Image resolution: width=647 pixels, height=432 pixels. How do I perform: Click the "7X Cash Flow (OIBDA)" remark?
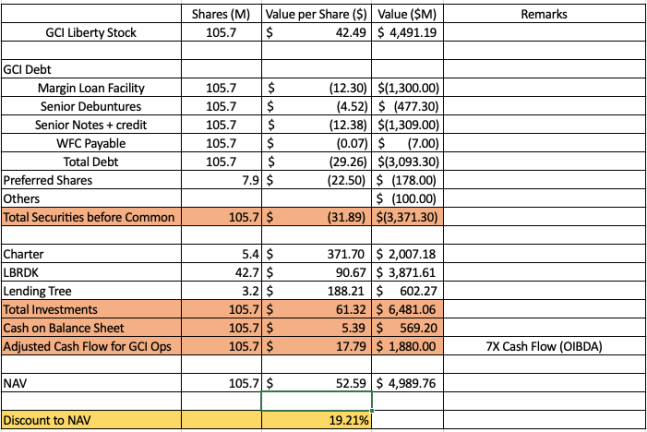point(544,347)
